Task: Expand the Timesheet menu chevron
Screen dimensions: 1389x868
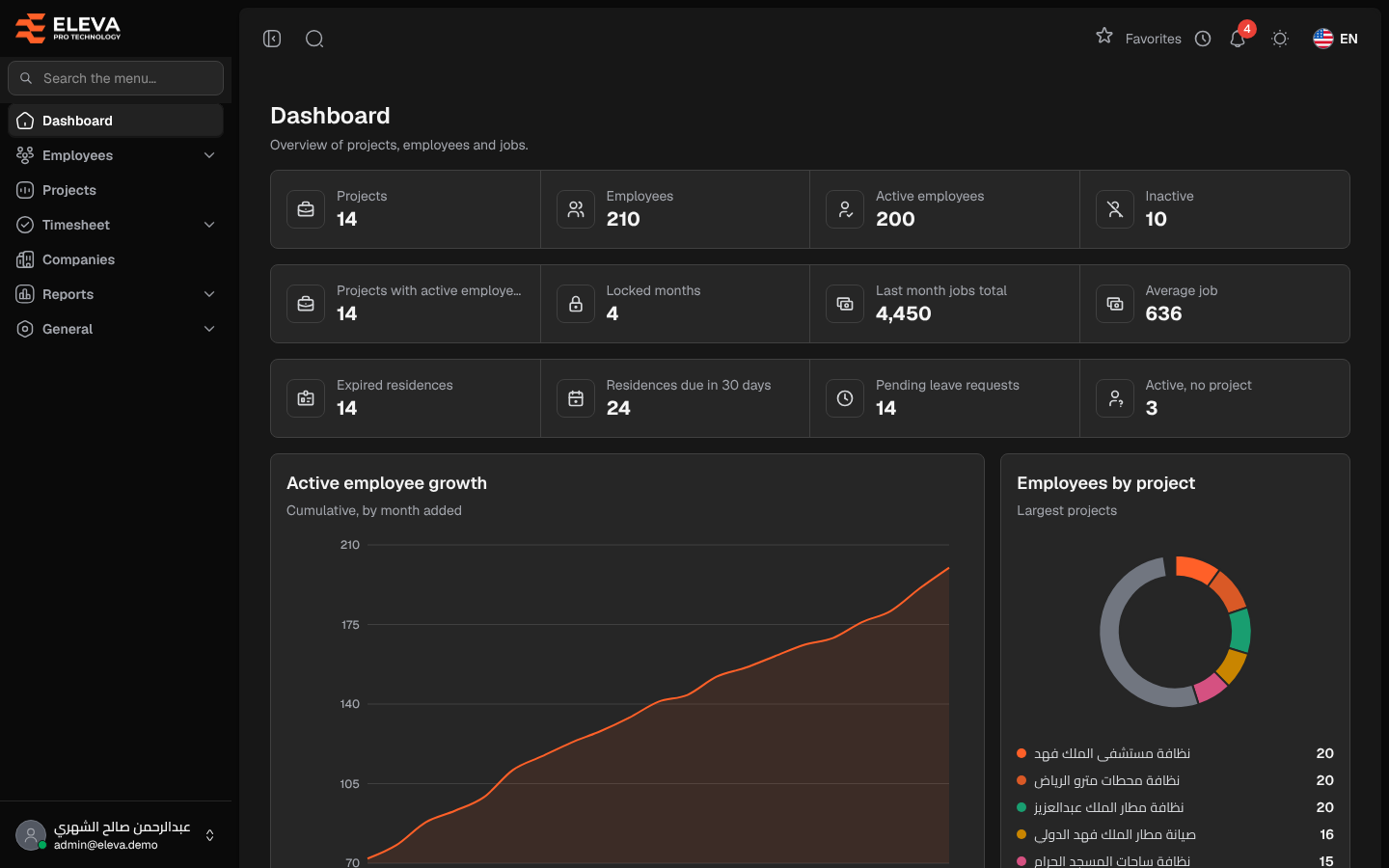Action: [x=209, y=225]
